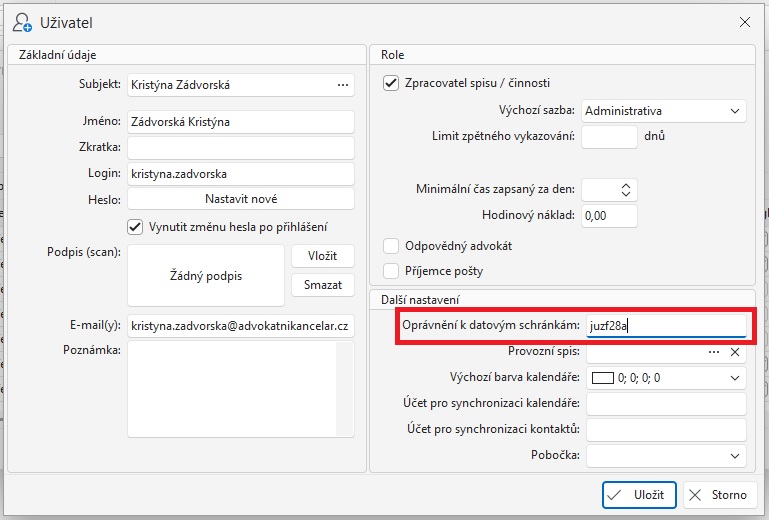769x520 pixels.
Task: Uncheck Vynutit změnu hesla po přihlášení
Action: 136,227
